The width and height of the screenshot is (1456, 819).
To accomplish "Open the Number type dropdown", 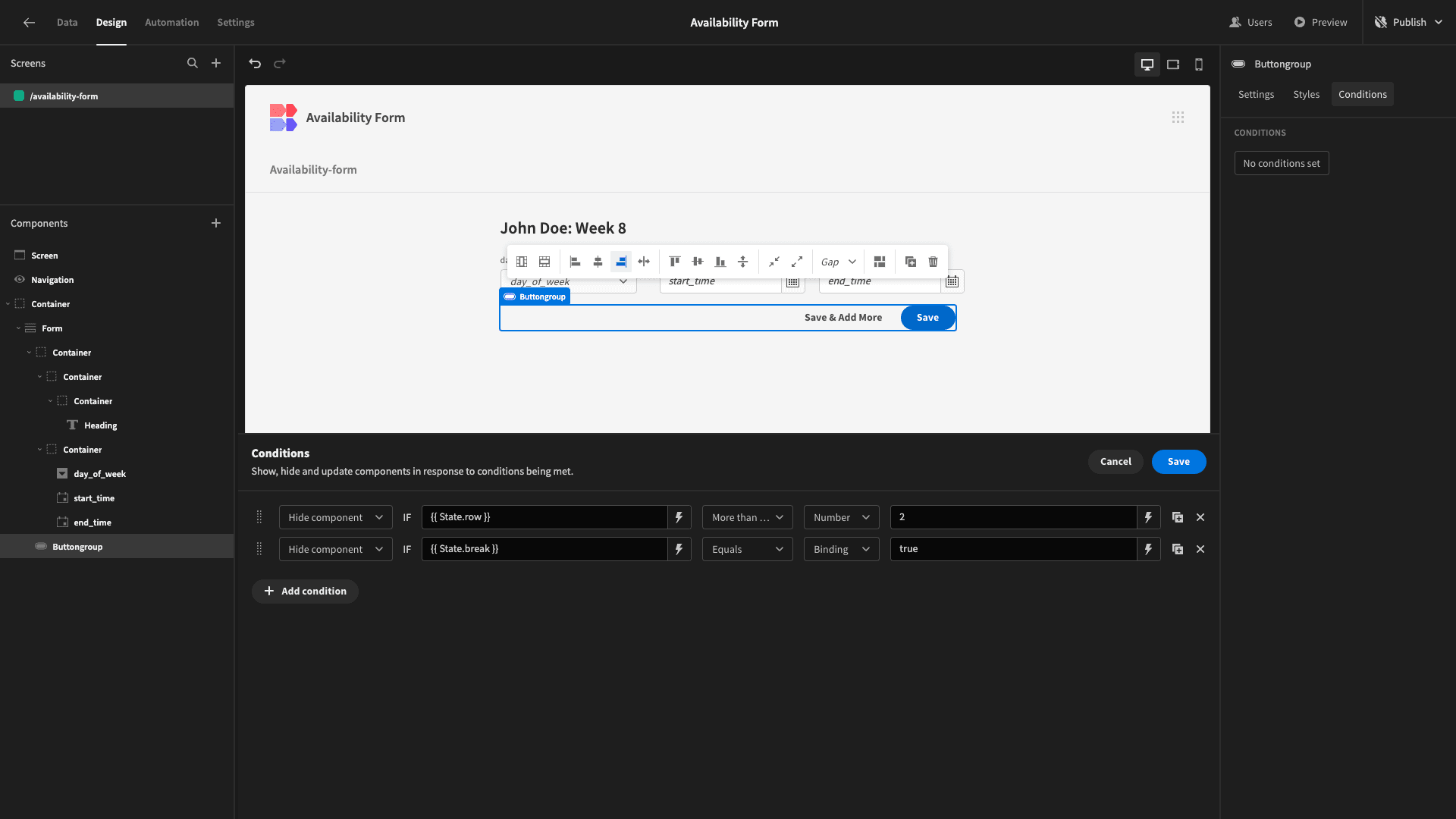I will 842,517.
